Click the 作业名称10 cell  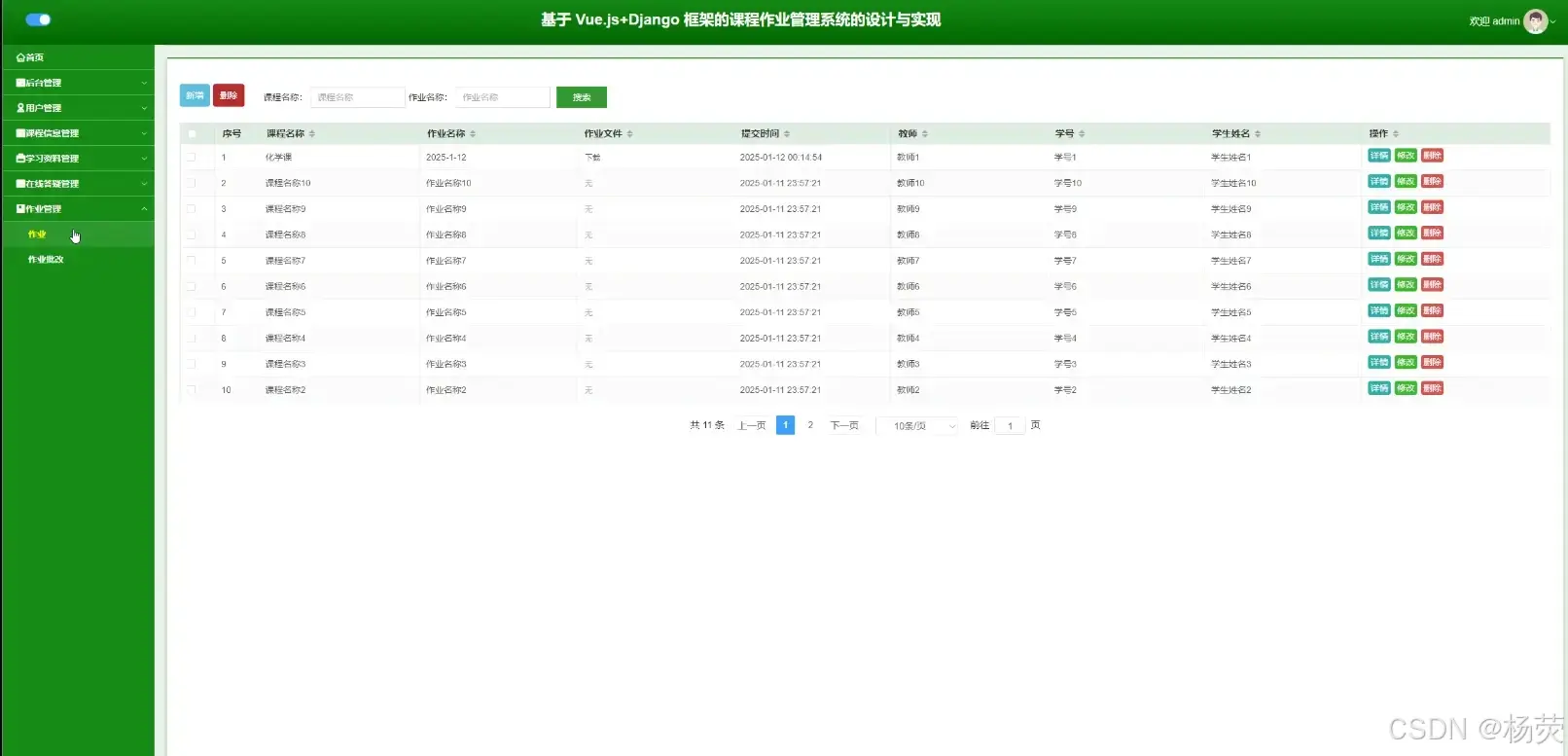(448, 183)
